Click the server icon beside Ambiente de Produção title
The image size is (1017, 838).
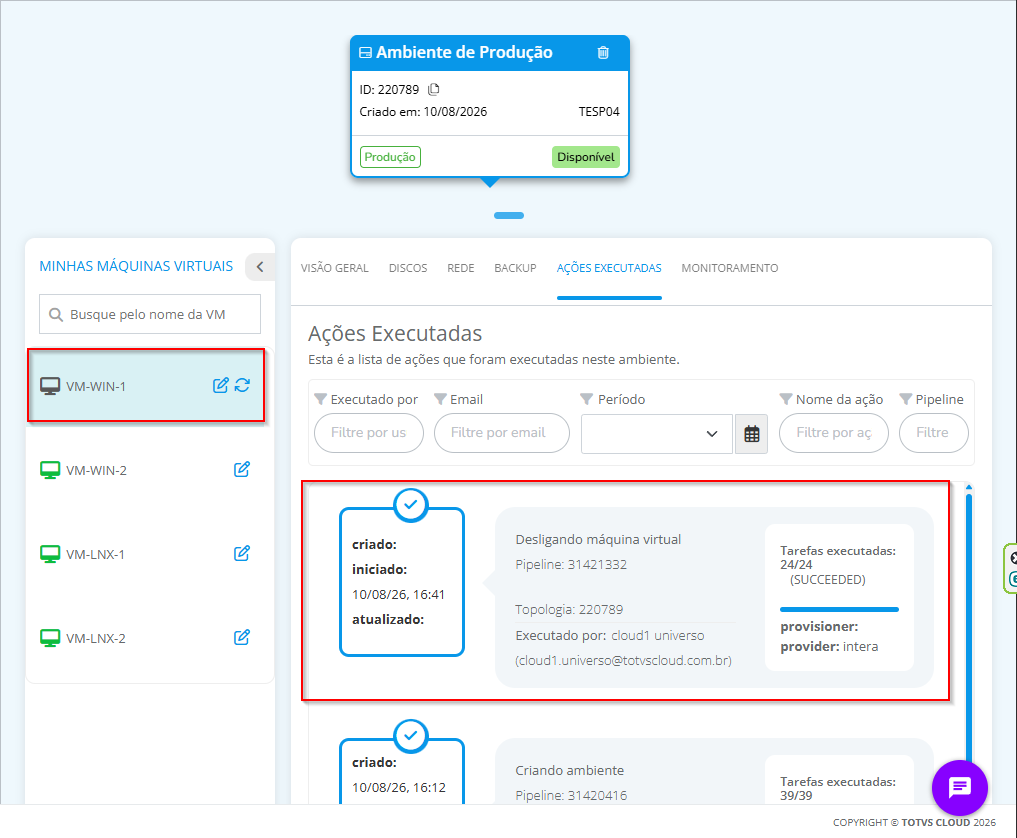coord(366,53)
